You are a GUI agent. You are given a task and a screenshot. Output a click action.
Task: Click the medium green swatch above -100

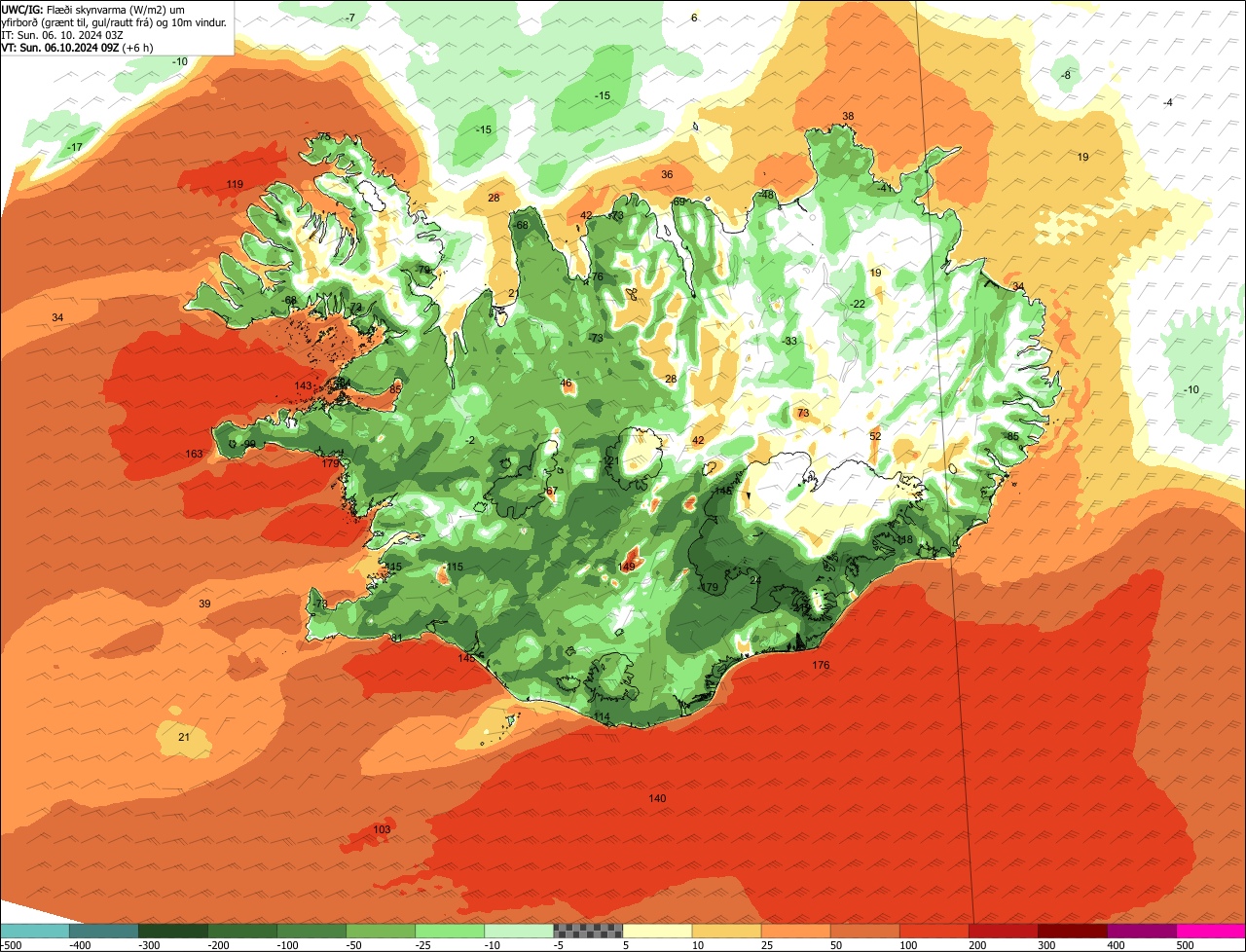[x=311, y=931]
